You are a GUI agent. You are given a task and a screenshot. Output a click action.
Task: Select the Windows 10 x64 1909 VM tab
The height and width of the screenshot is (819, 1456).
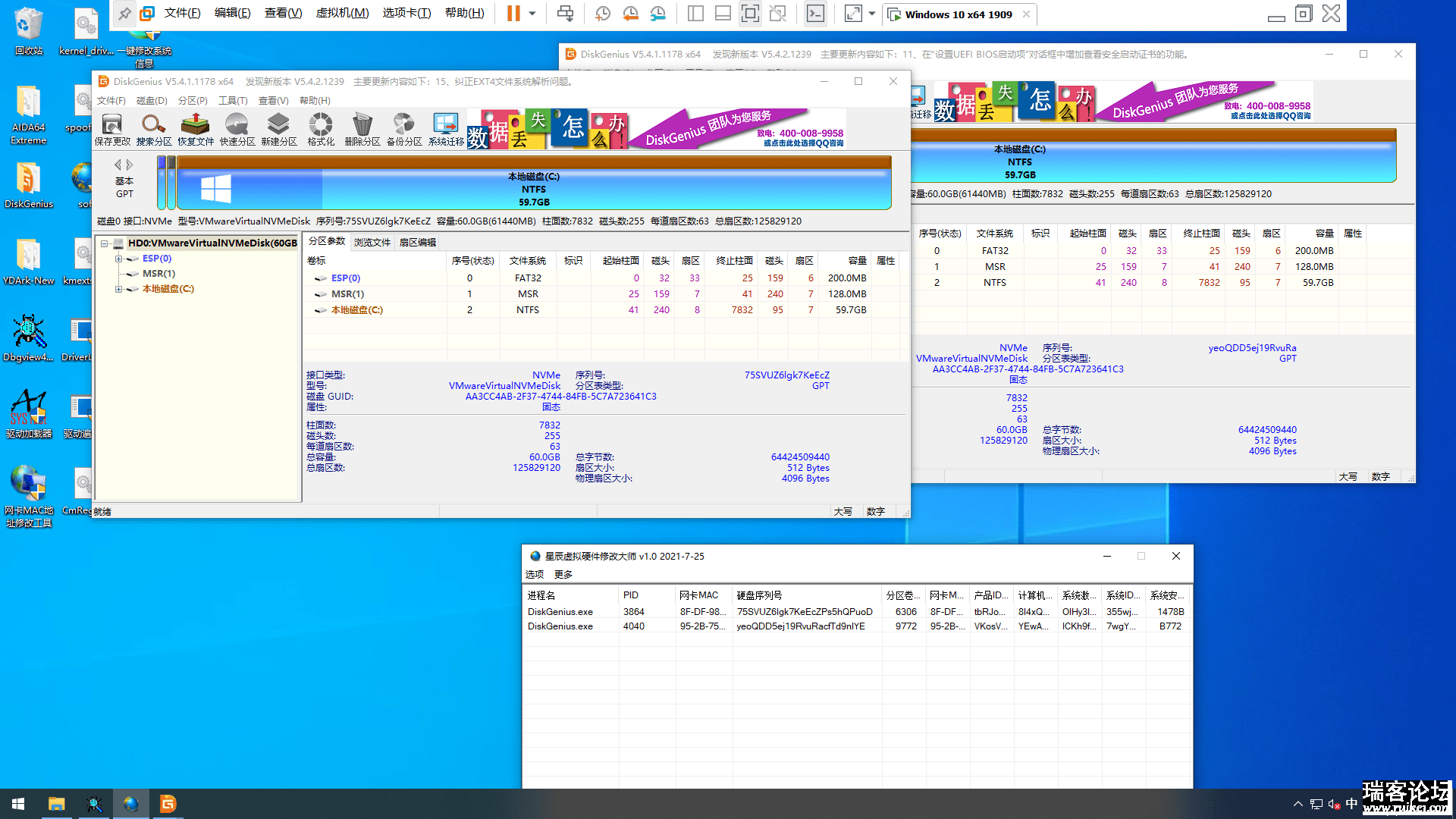[959, 14]
